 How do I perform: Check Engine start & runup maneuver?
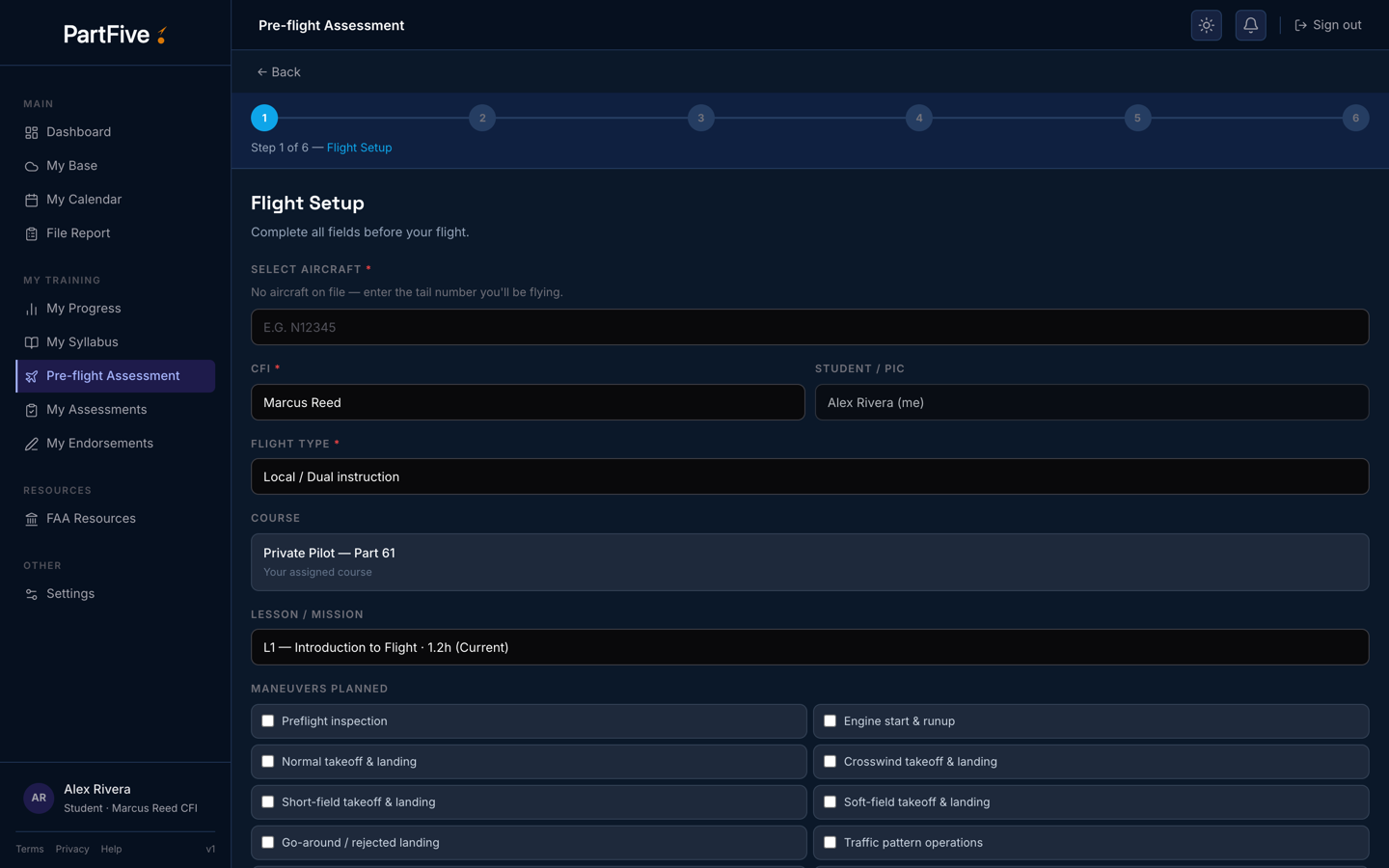point(830,721)
